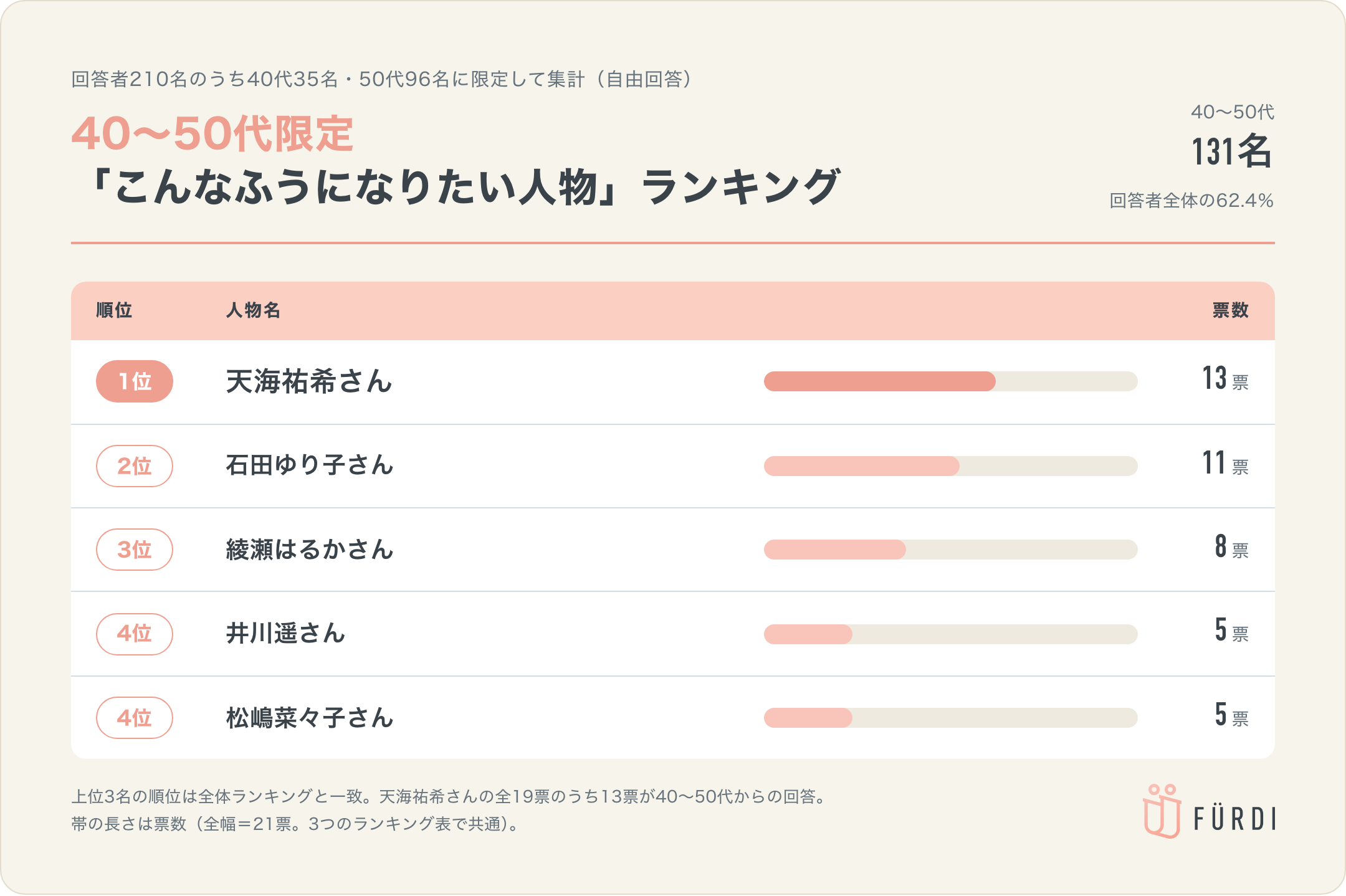The image size is (1346, 896).
Task: Click the 131名 respondent count
Action: pos(1231,151)
